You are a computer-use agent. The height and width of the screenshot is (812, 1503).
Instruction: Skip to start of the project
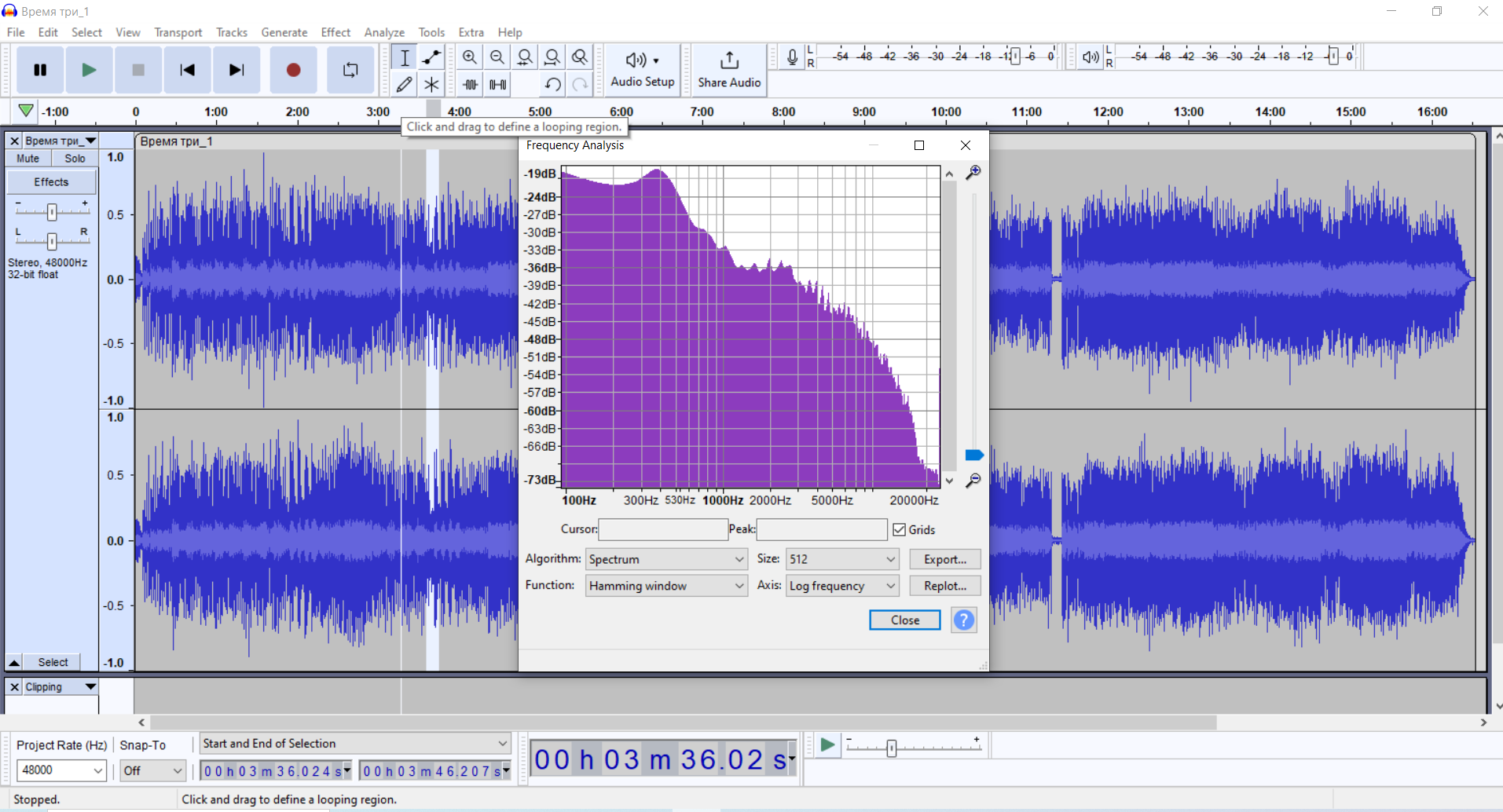pos(187,70)
